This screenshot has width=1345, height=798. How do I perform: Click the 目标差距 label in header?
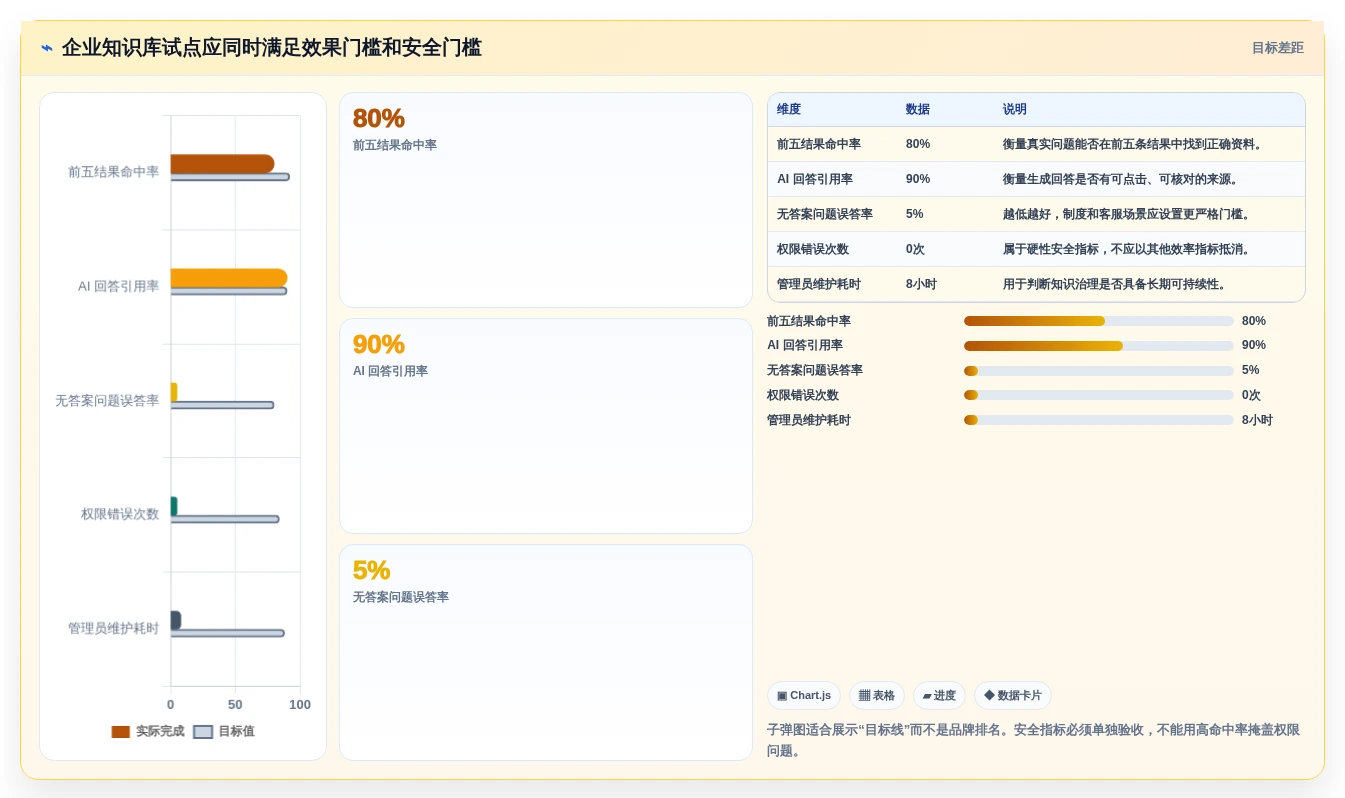(1277, 48)
